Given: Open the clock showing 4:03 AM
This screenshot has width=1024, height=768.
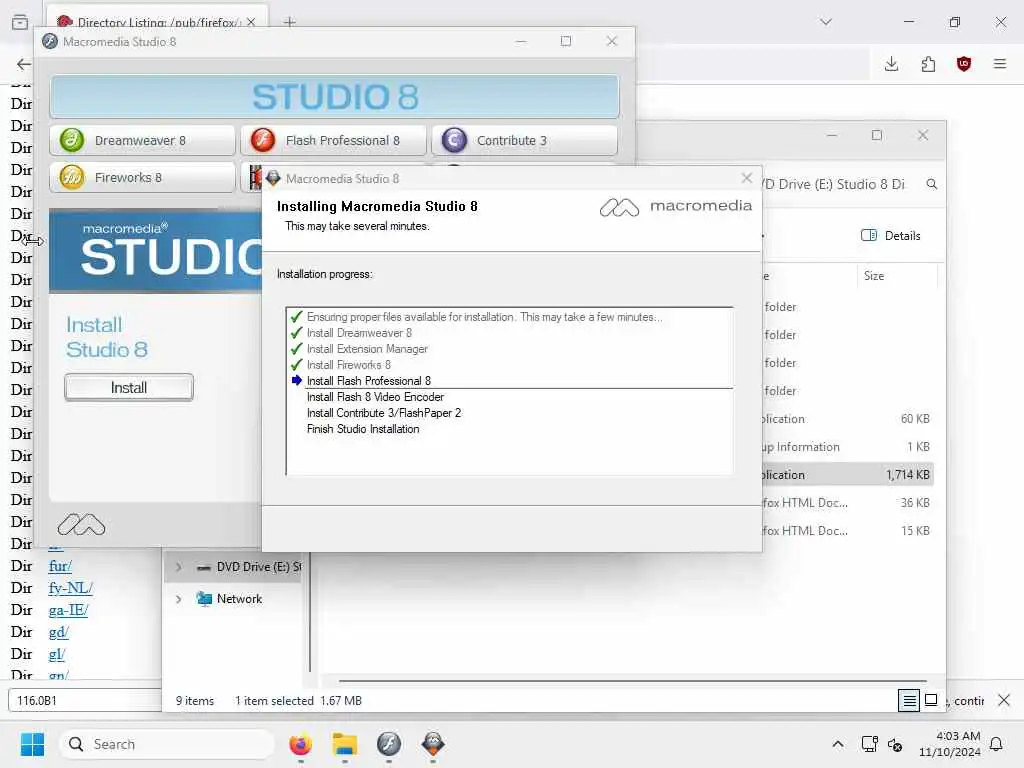Looking at the screenshot, I should 950,744.
